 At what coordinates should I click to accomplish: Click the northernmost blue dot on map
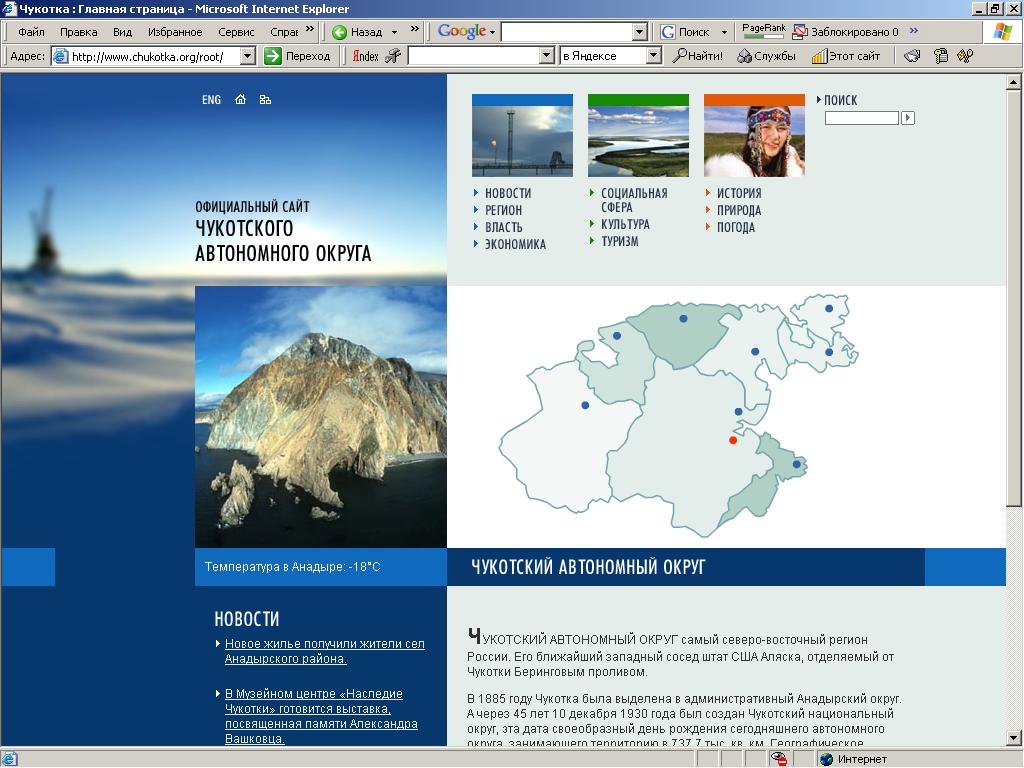[x=829, y=308]
